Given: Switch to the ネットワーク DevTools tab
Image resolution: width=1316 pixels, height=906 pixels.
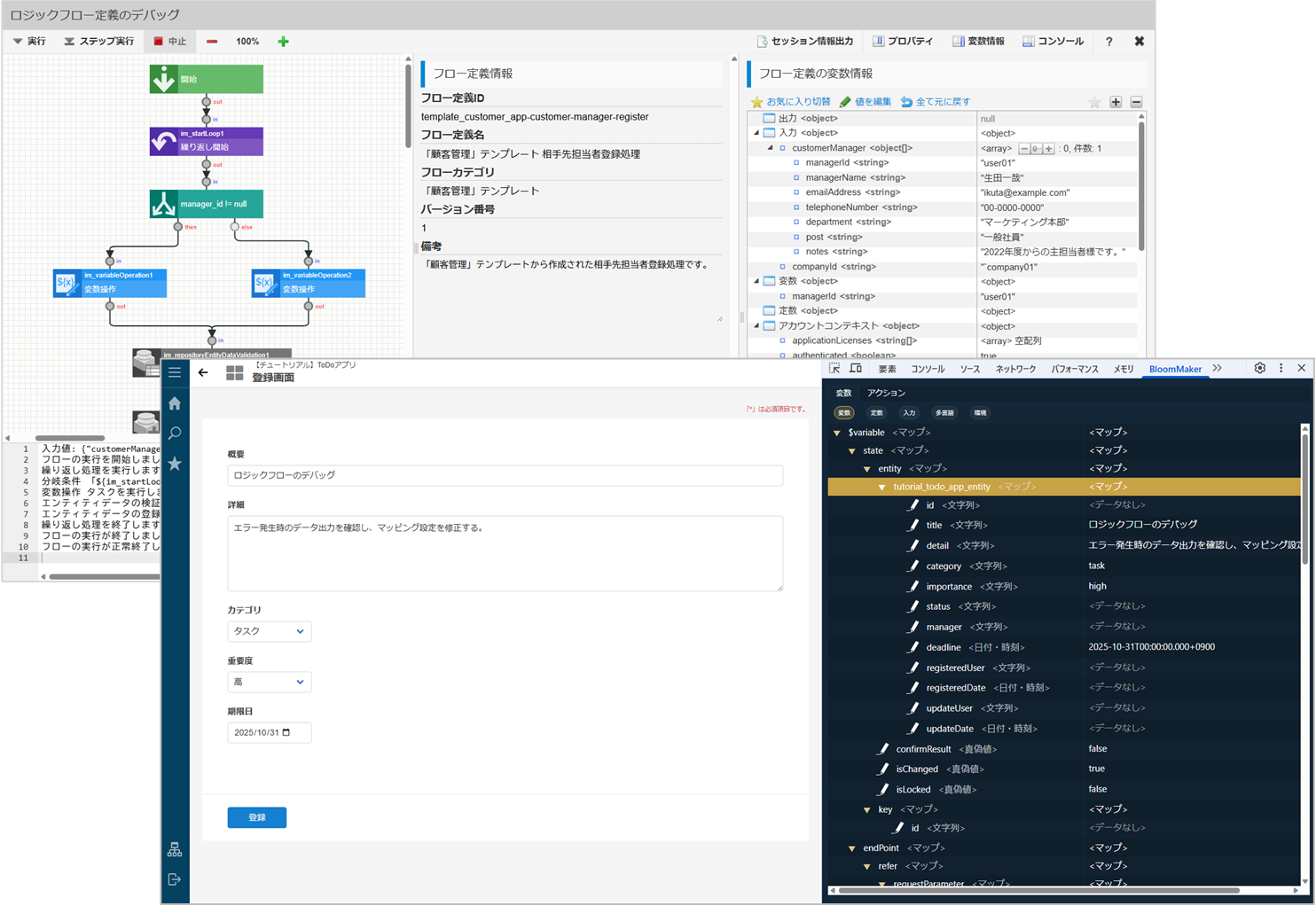Looking at the screenshot, I should pyautogui.click(x=1015, y=369).
